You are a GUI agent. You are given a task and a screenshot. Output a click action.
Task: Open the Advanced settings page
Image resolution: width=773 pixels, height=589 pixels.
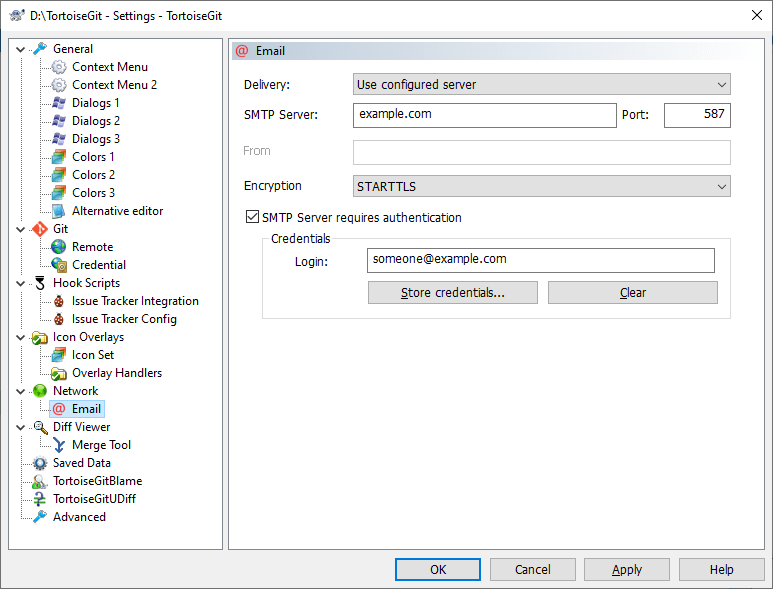click(79, 517)
